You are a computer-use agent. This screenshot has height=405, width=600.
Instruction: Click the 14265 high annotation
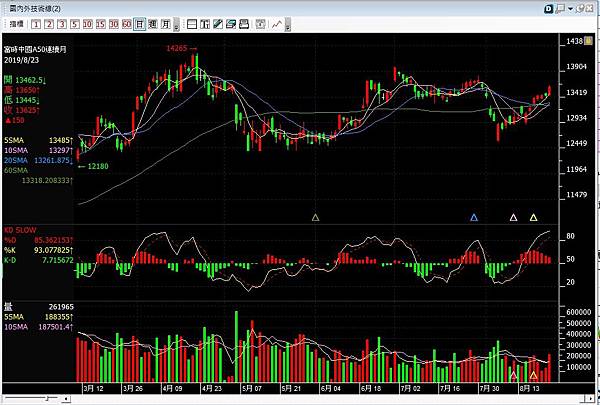pyautogui.click(x=181, y=48)
